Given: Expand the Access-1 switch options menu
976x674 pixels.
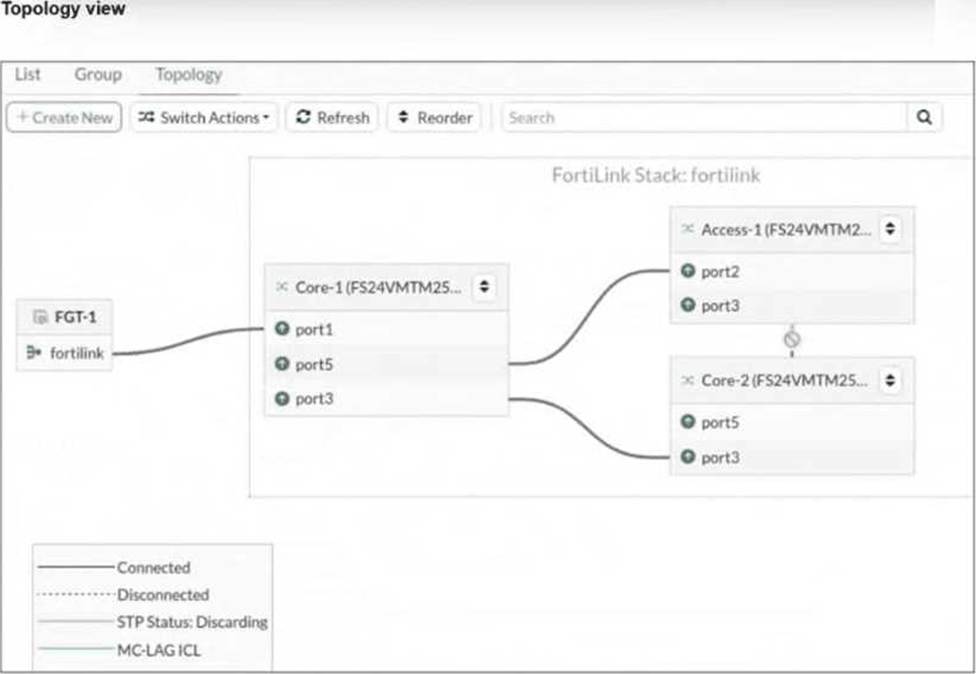Looking at the screenshot, I should click(x=889, y=229).
